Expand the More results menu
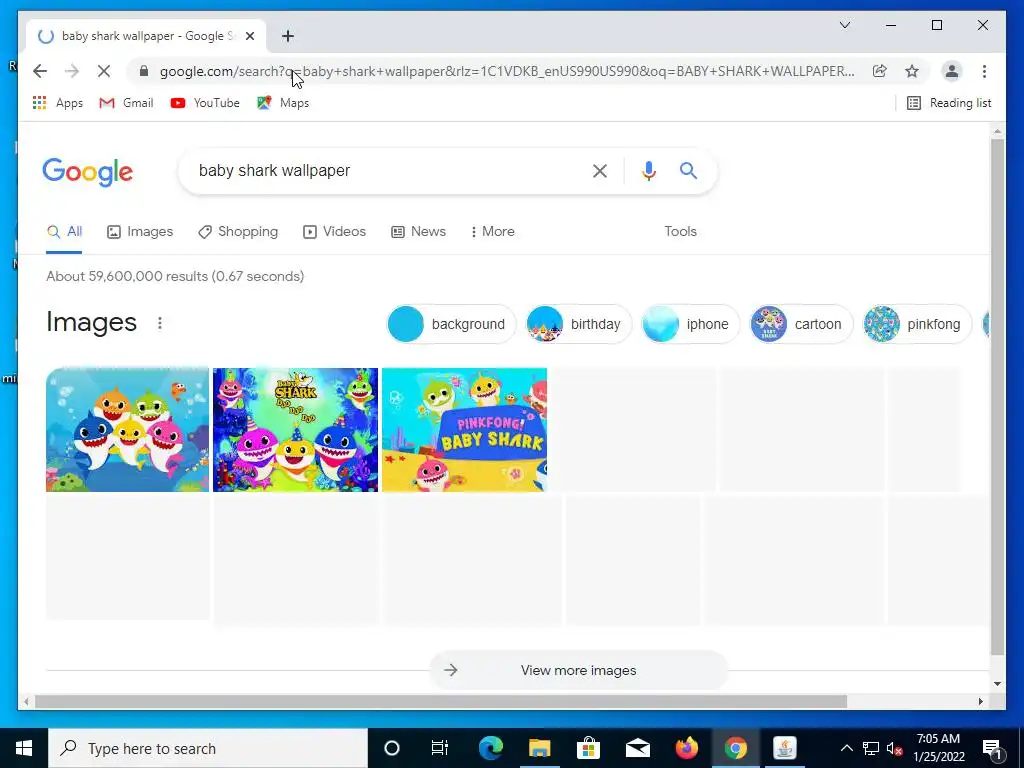This screenshot has width=1024, height=768. [x=492, y=232]
